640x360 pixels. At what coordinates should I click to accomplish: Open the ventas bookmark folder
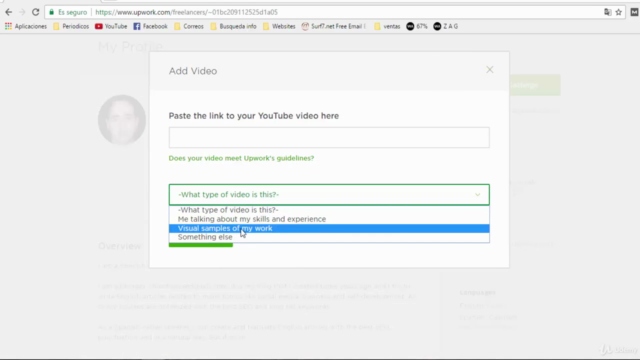coord(387,26)
